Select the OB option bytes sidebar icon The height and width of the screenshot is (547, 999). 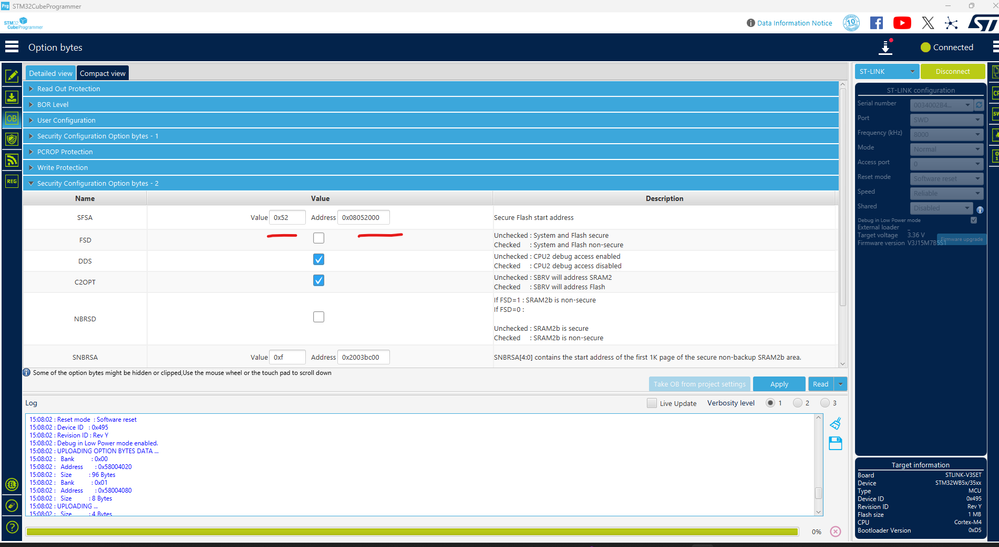11,118
